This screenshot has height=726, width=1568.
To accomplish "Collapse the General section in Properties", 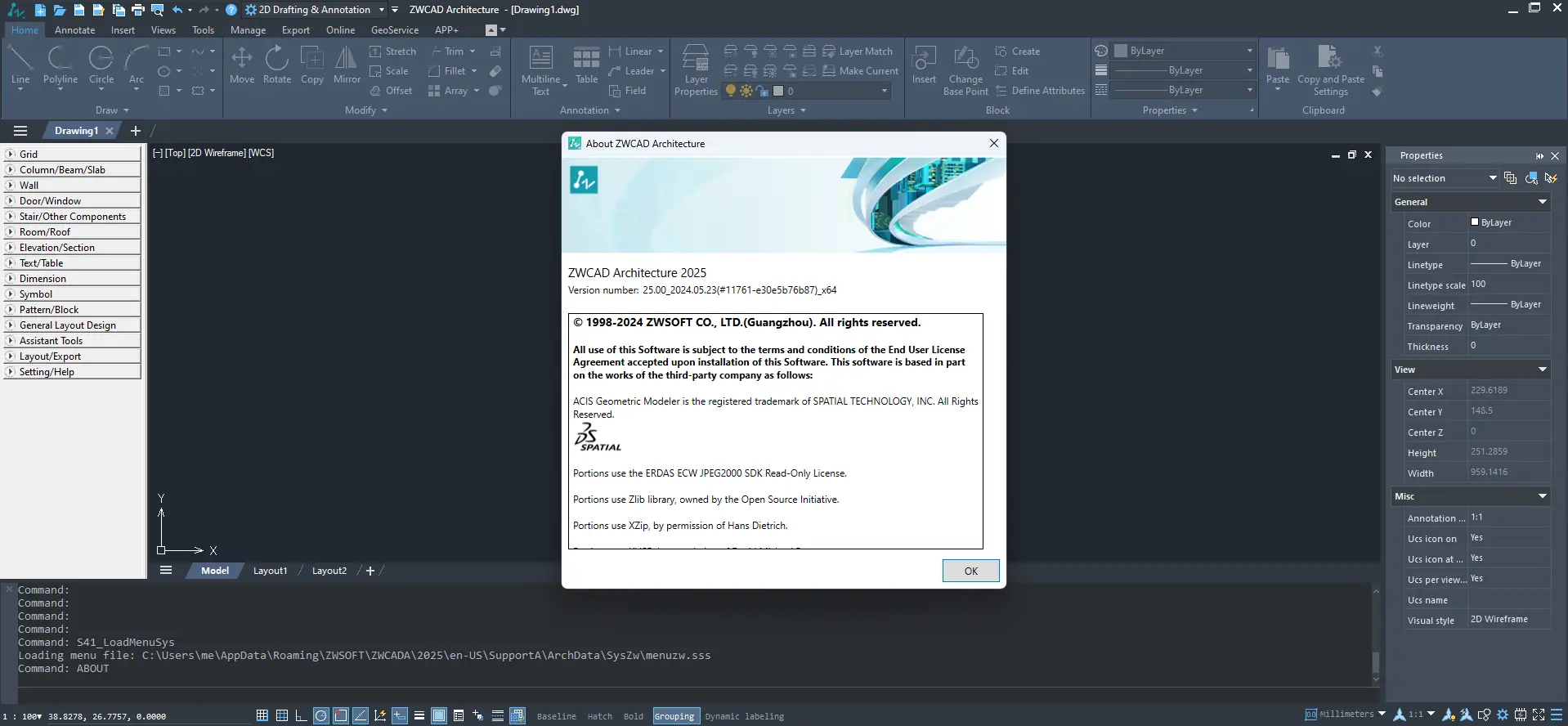I will 1543,202.
